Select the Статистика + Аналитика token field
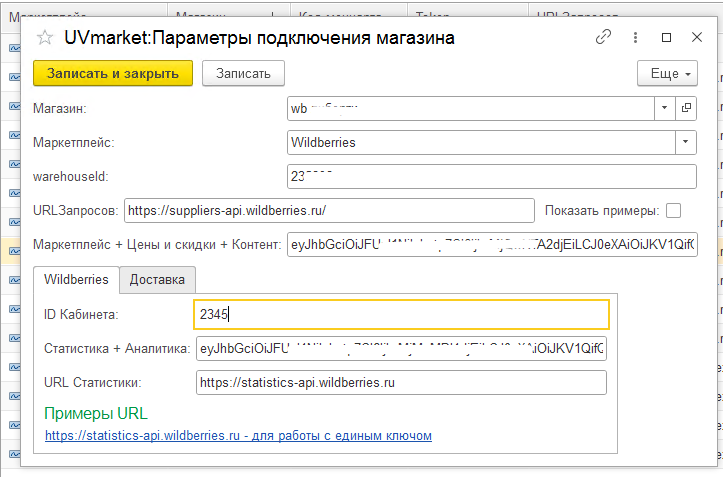The height and width of the screenshot is (477, 723). [401, 348]
